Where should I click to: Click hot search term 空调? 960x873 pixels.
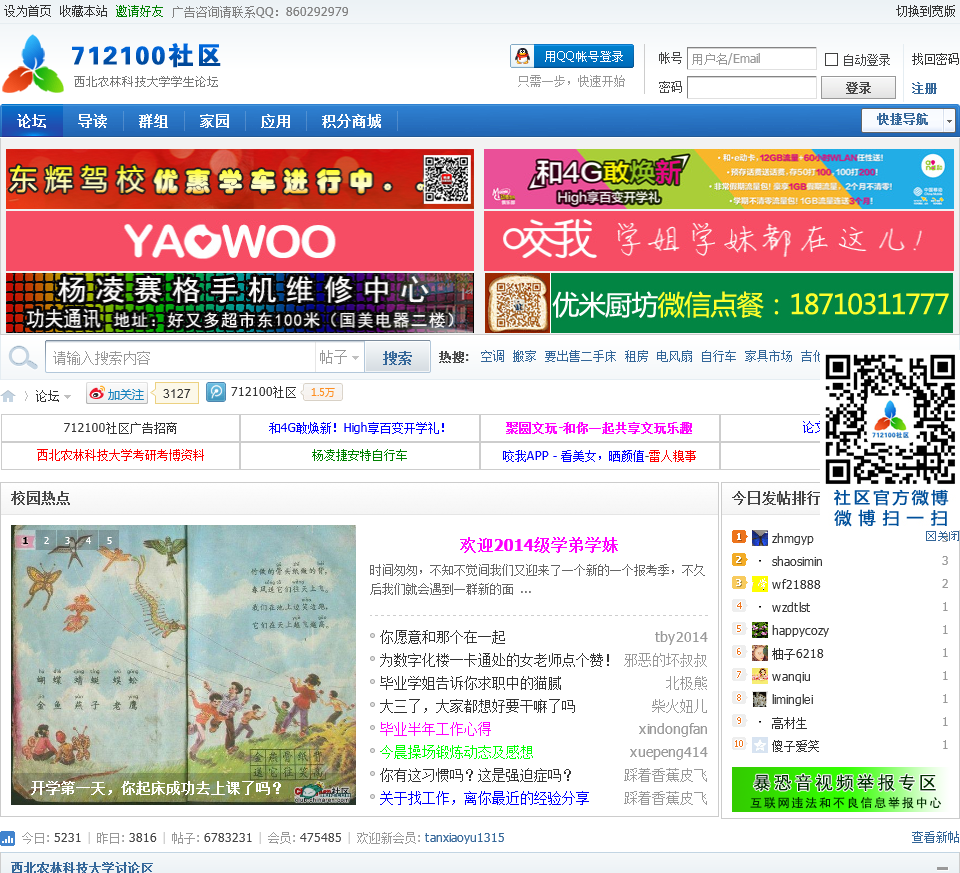[492, 356]
